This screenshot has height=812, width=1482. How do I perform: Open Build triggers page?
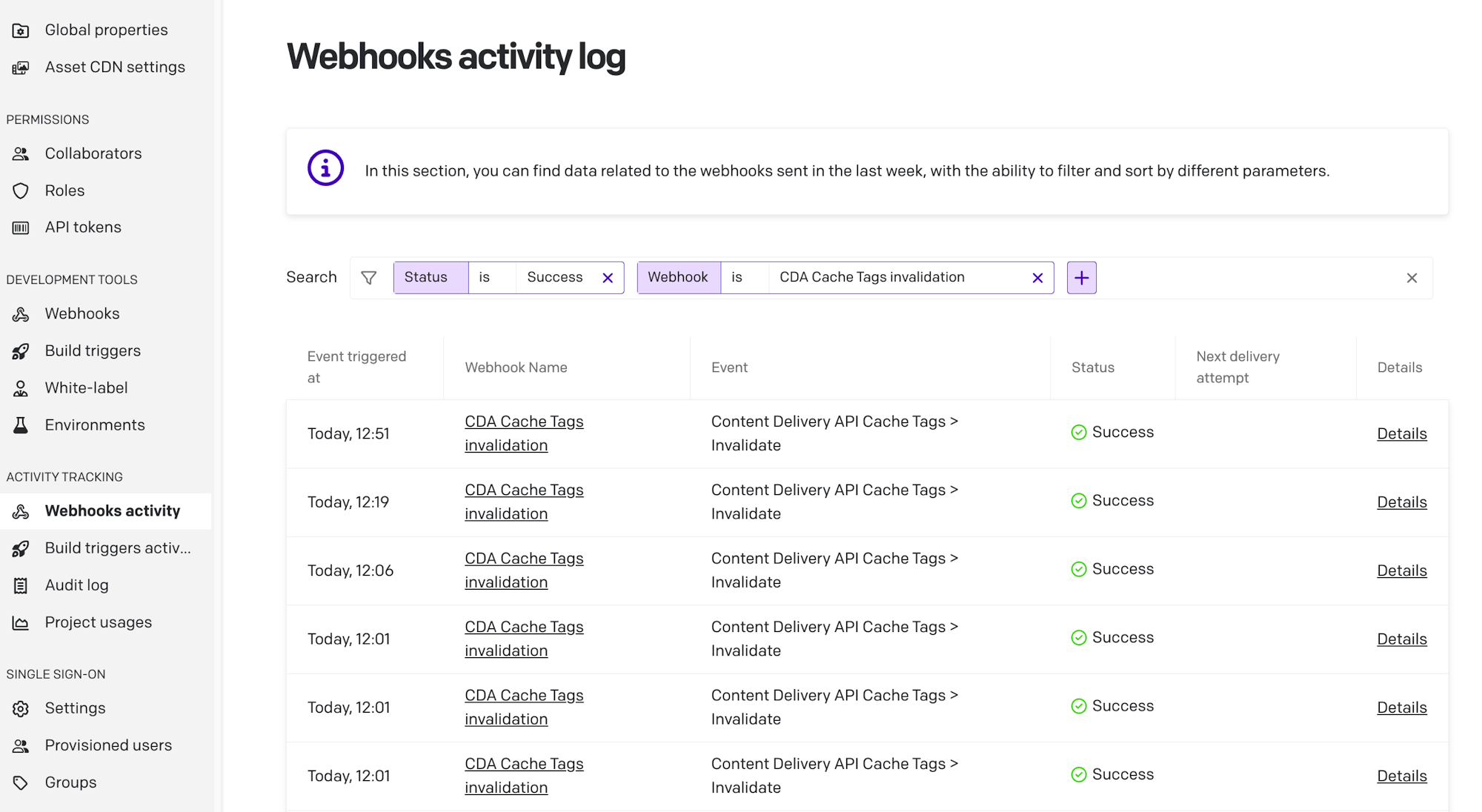(x=93, y=351)
